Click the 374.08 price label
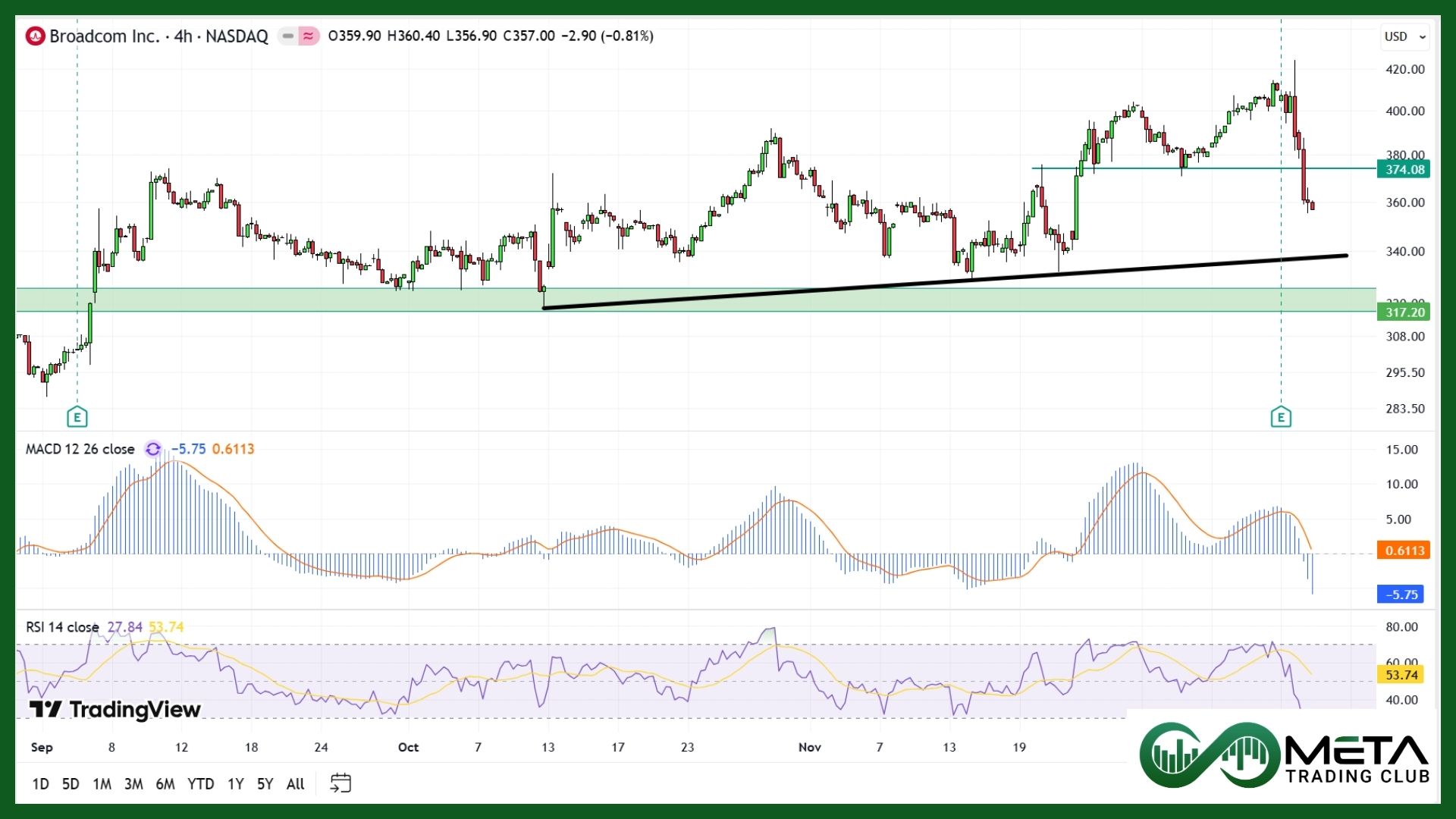Viewport: 1456px width, 819px height. pos(1404,169)
